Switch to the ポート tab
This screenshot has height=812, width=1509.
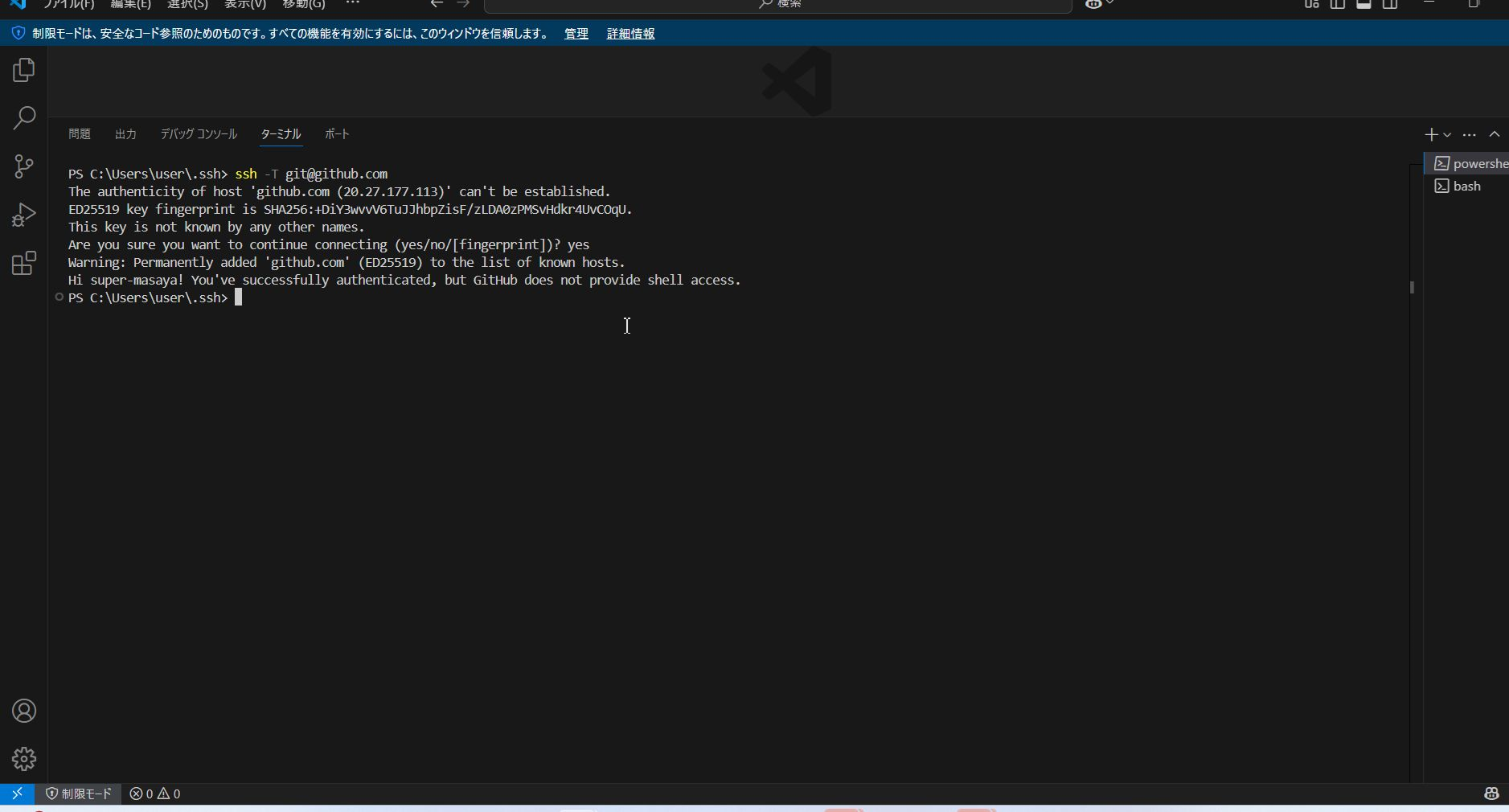(337, 134)
